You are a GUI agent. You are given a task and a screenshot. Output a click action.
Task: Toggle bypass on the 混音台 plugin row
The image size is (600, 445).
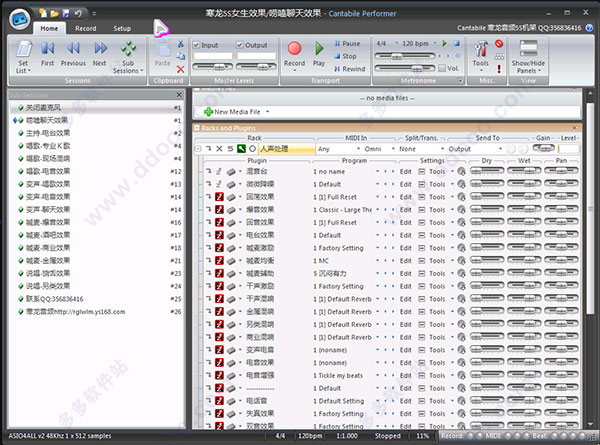tap(219, 171)
